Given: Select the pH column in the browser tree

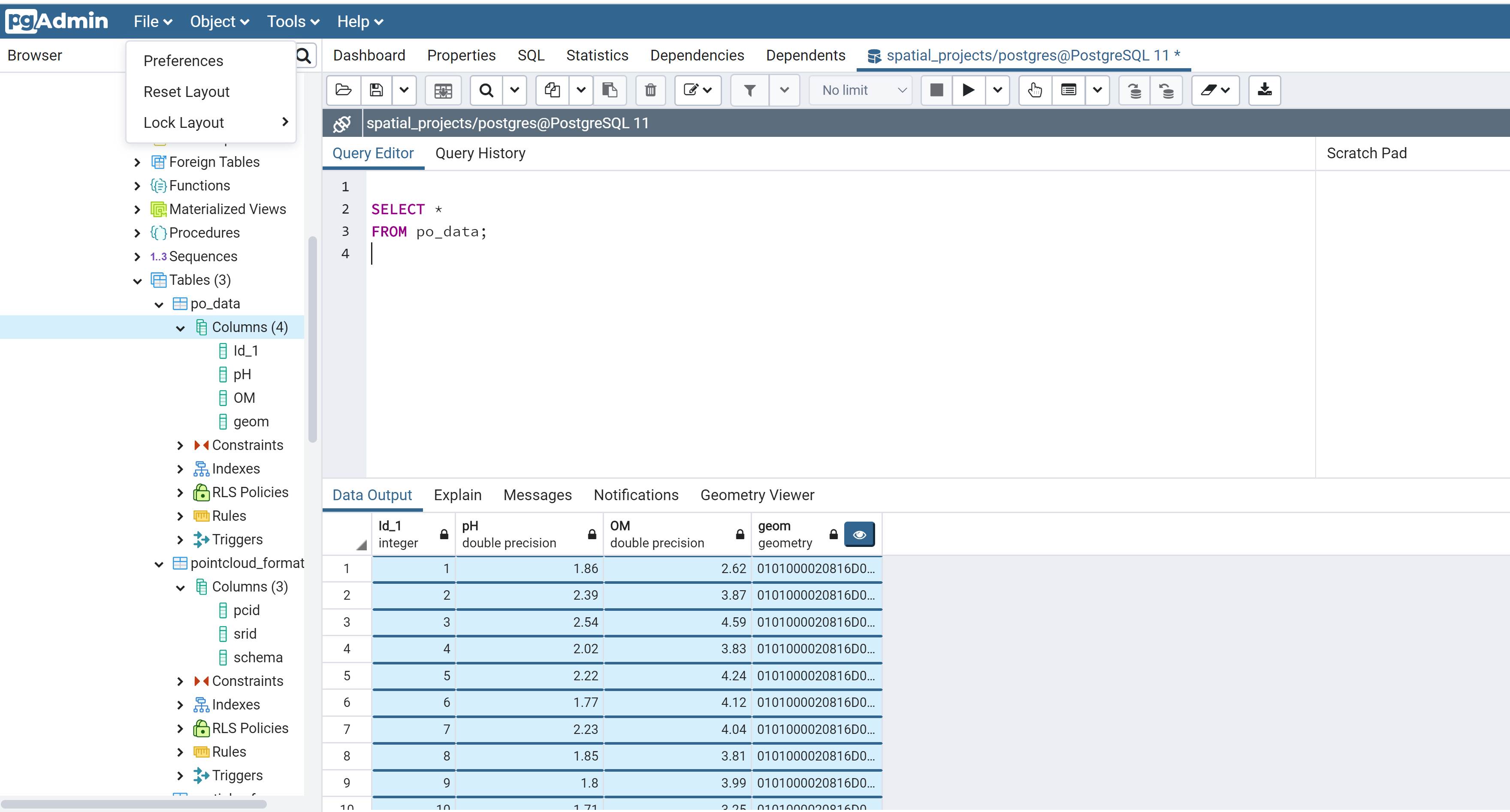Looking at the screenshot, I should (x=242, y=374).
